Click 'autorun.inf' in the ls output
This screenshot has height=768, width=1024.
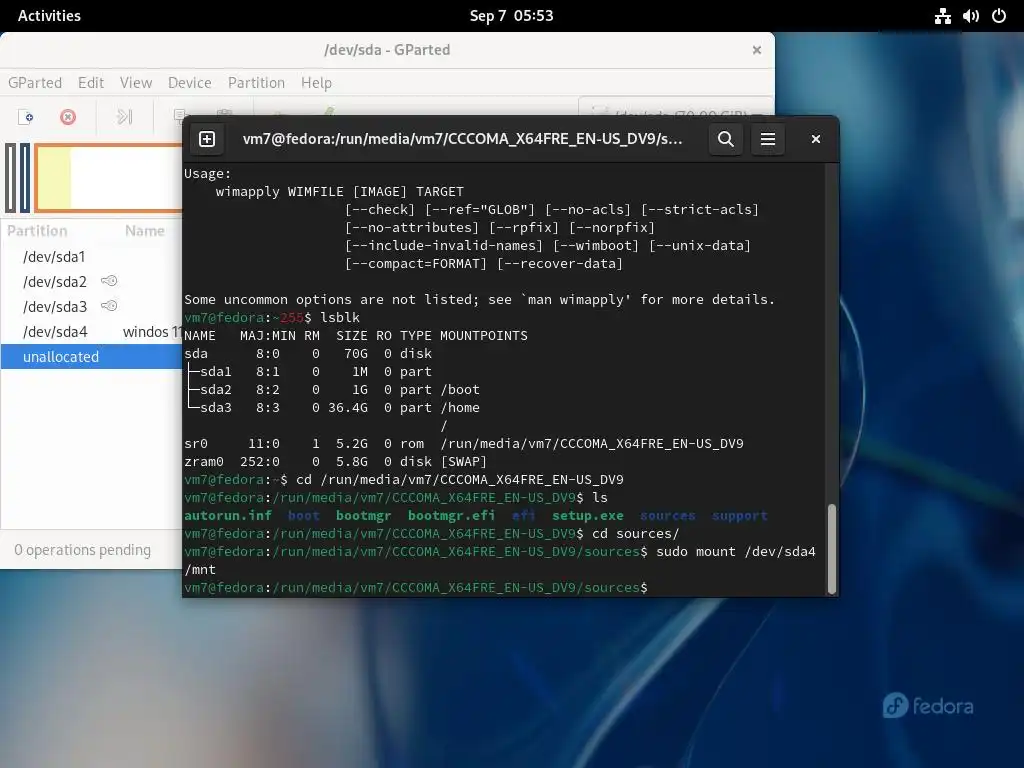(x=228, y=515)
